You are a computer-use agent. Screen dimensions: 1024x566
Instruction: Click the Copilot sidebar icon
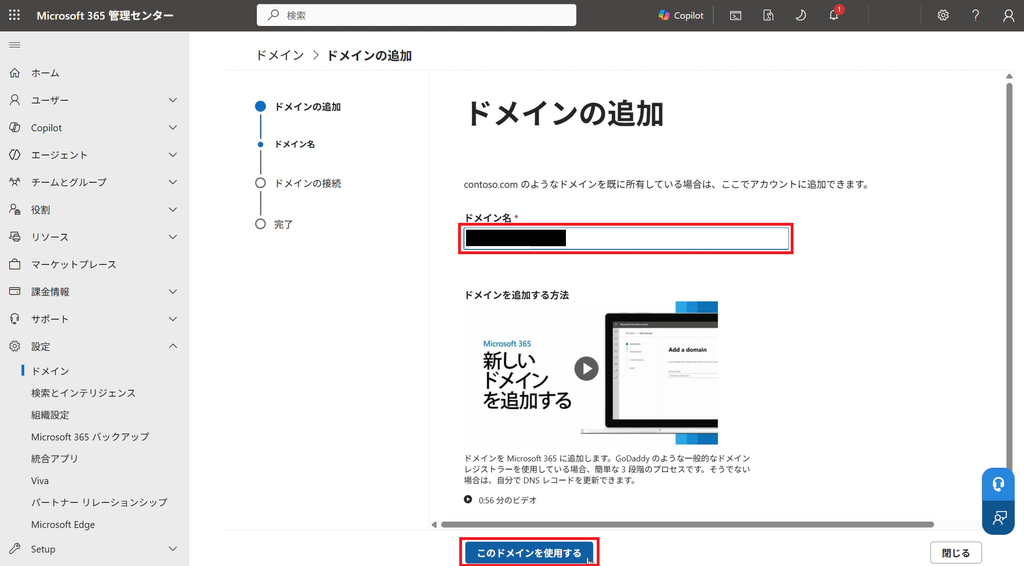pos(14,127)
